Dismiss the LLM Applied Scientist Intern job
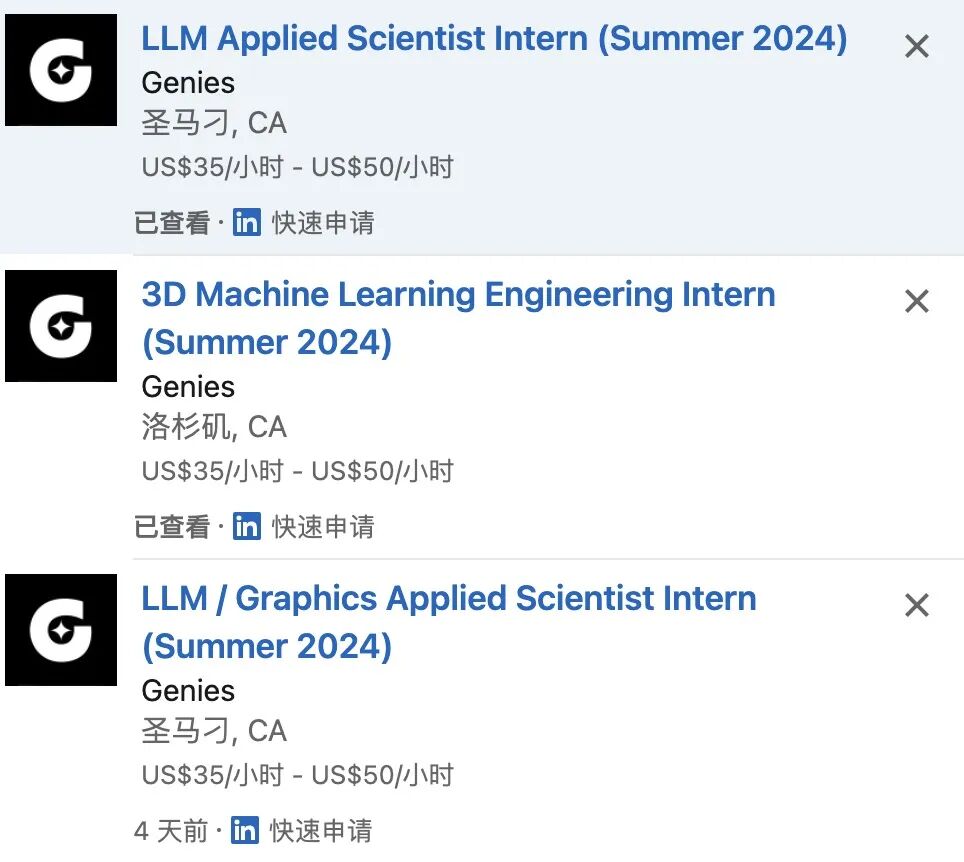 (916, 46)
